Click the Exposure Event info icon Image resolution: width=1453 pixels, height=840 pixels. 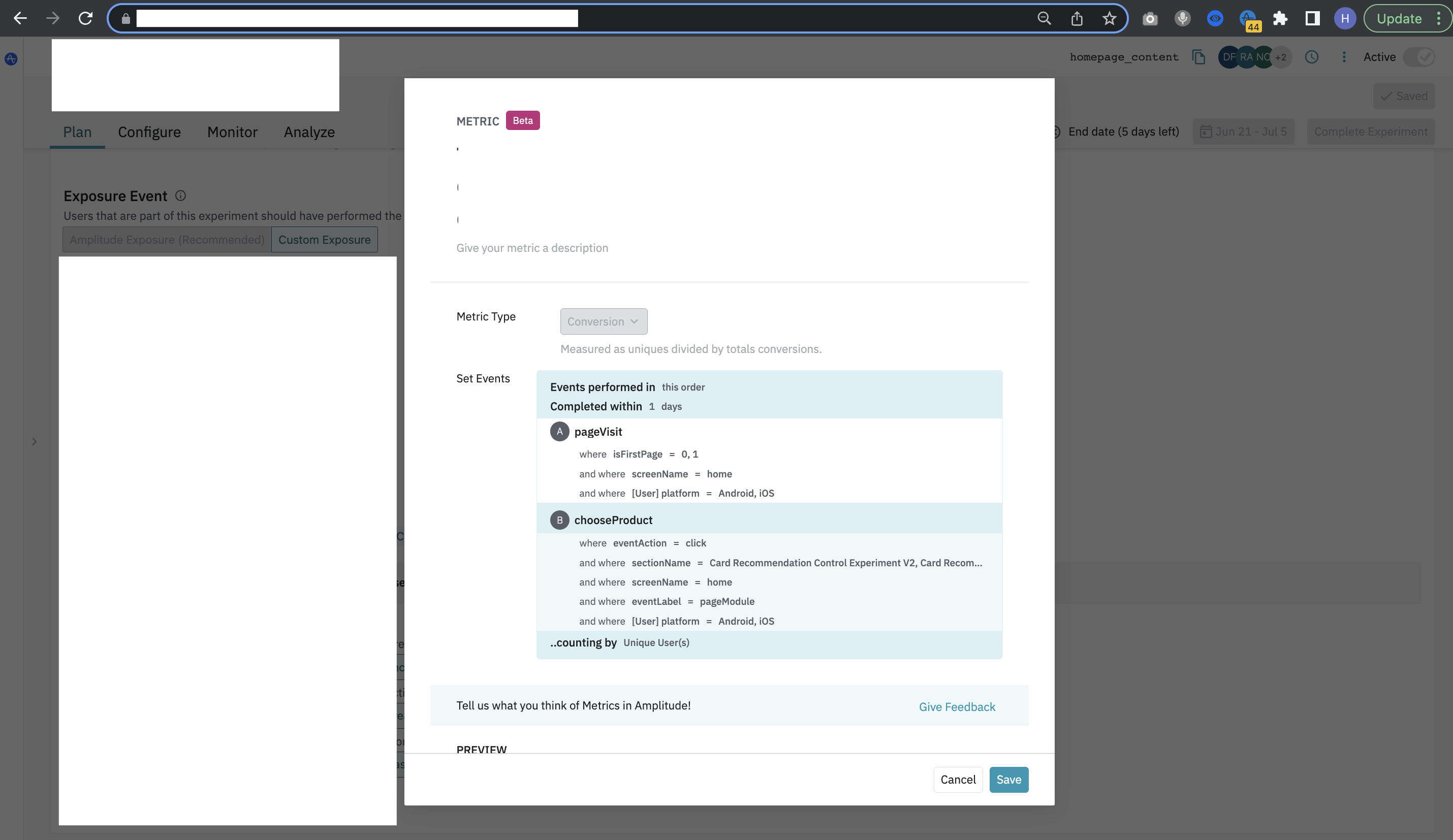[180, 196]
